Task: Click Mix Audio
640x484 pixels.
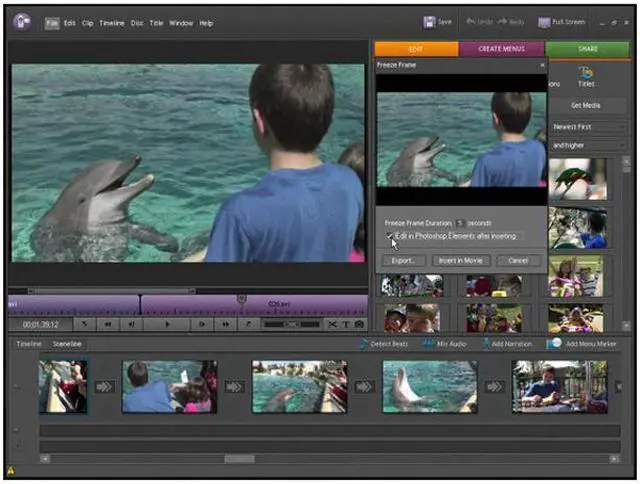Action: click(x=444, y=344)
